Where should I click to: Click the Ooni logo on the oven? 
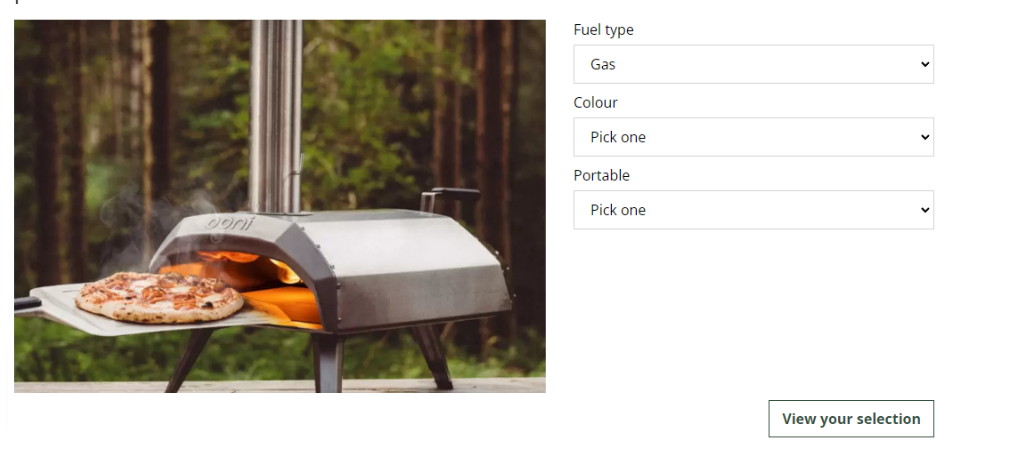point(230,223)
